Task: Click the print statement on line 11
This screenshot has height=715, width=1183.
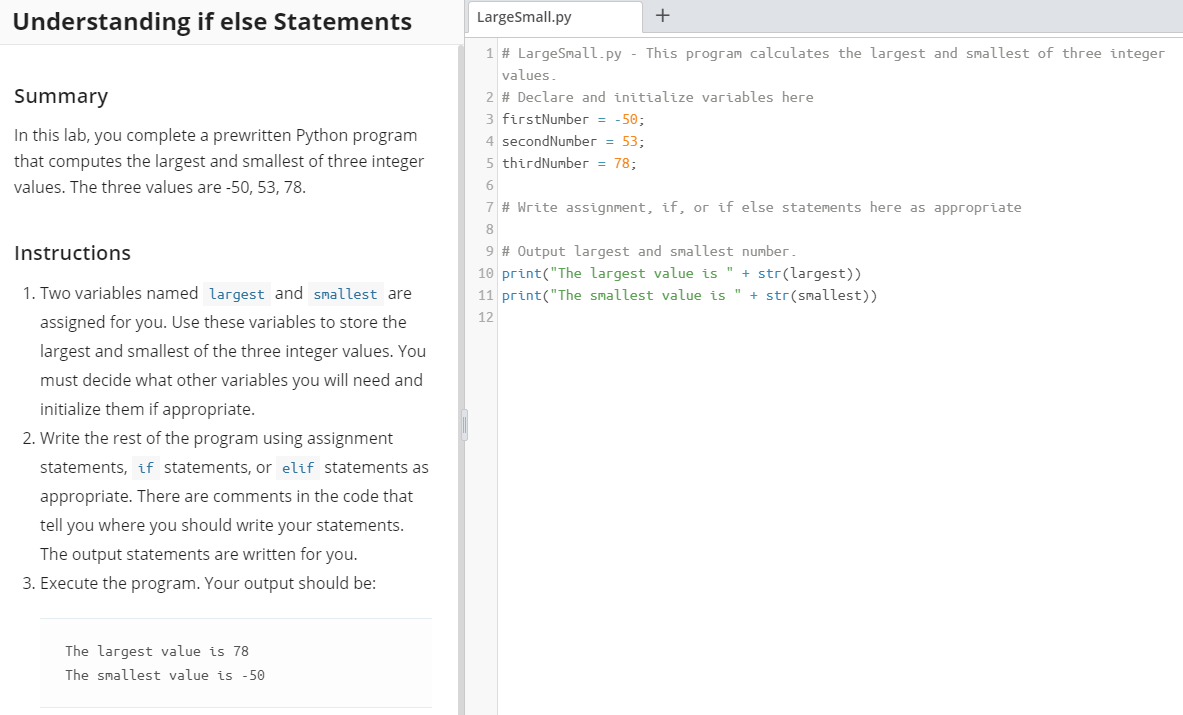Action: click(x=517, y=295)
